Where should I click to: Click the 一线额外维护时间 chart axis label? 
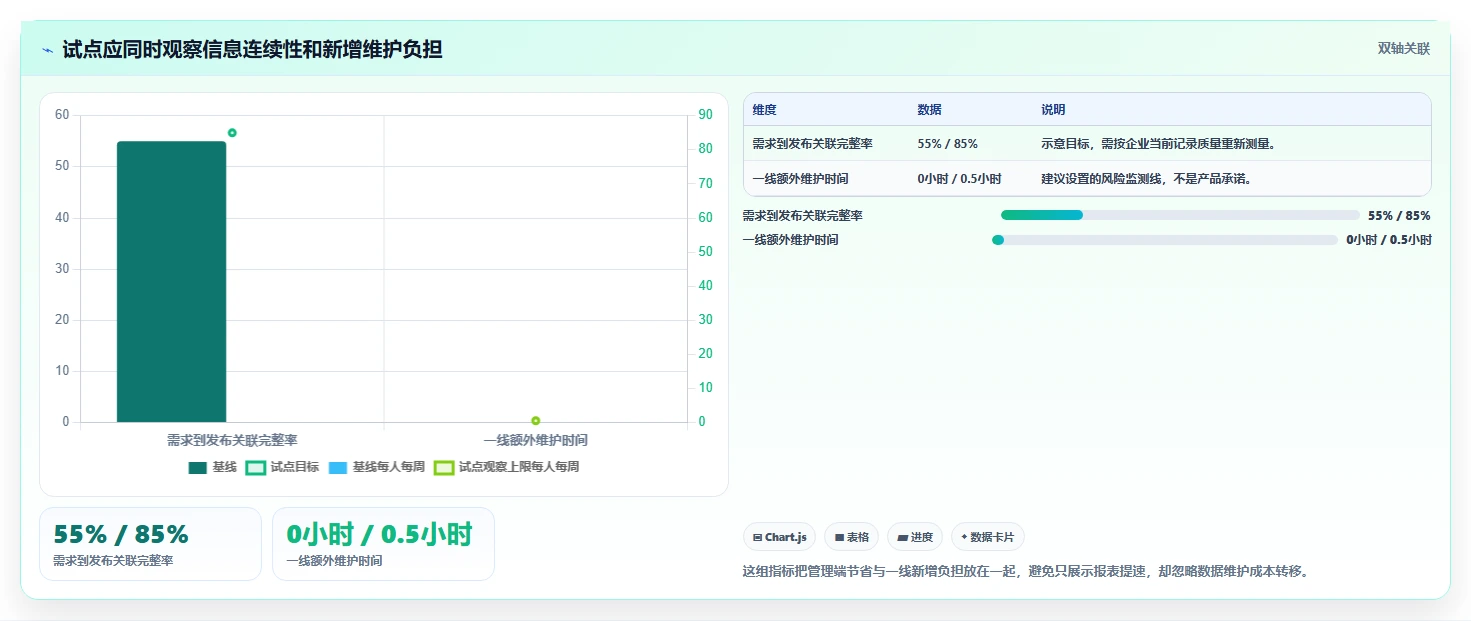[x=536, y=440]
